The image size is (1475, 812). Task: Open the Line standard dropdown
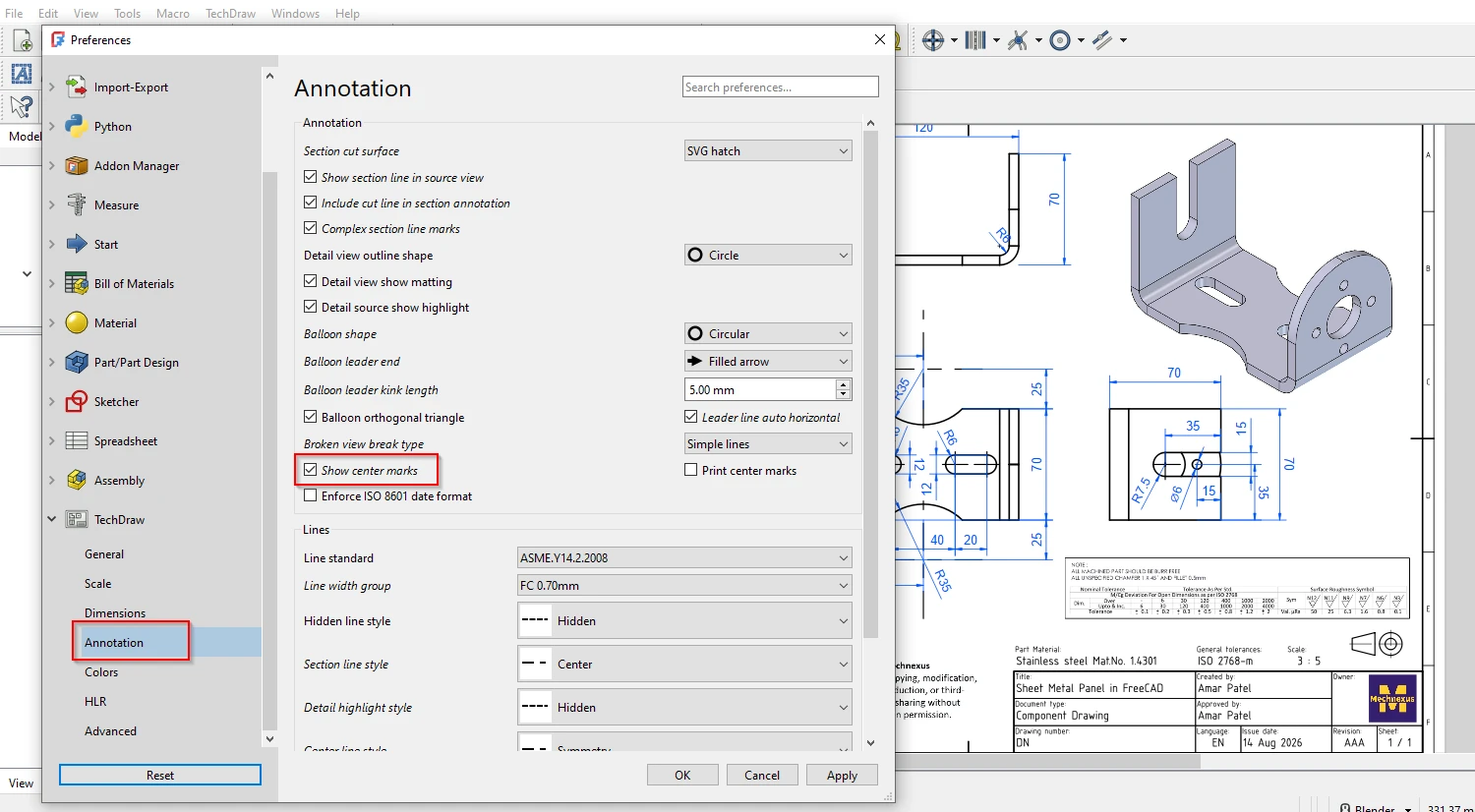[x=684, y=557]
